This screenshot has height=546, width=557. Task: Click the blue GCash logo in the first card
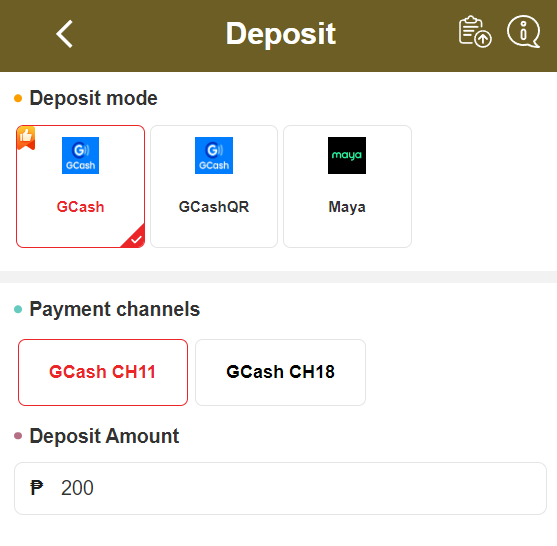[x=80, y=155]
